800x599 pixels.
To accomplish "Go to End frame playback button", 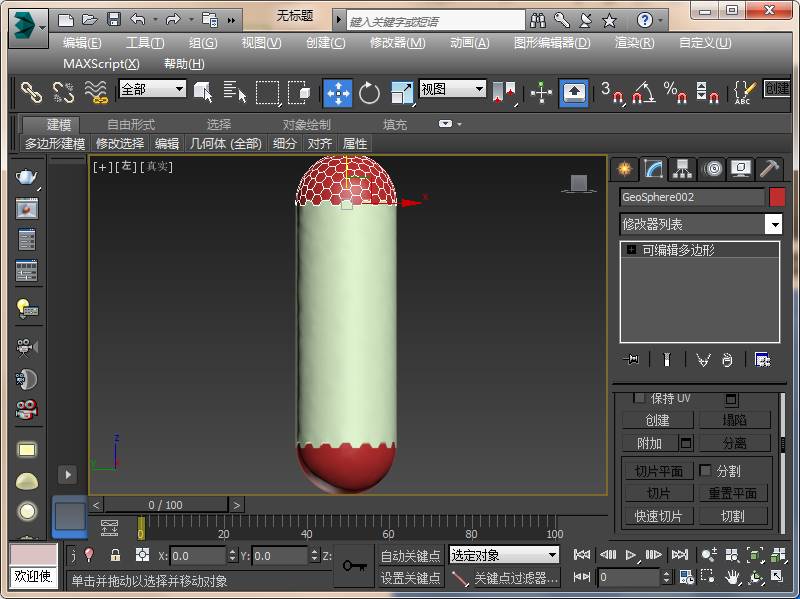I will click(x=680, y=555).
